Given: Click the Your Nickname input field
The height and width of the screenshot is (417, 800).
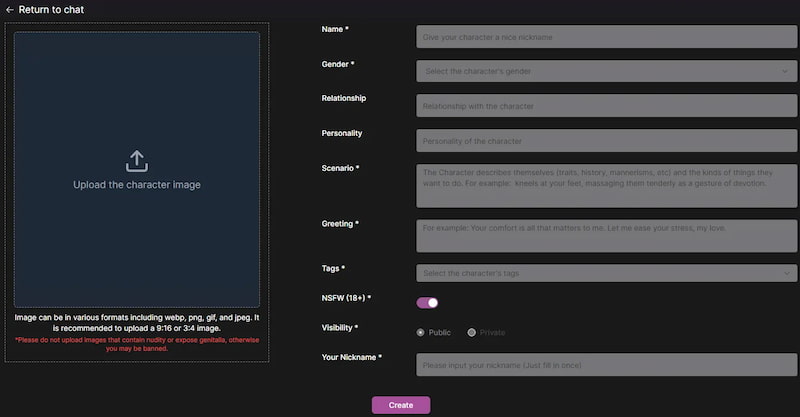Looking at the screenshot, I should tap(607, 365).
